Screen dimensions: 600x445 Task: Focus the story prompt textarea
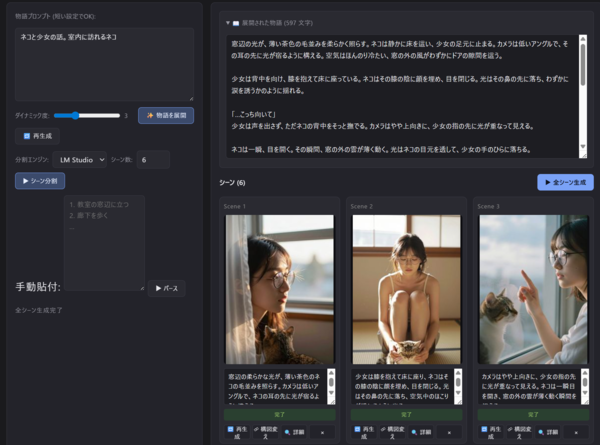[104, 64]
